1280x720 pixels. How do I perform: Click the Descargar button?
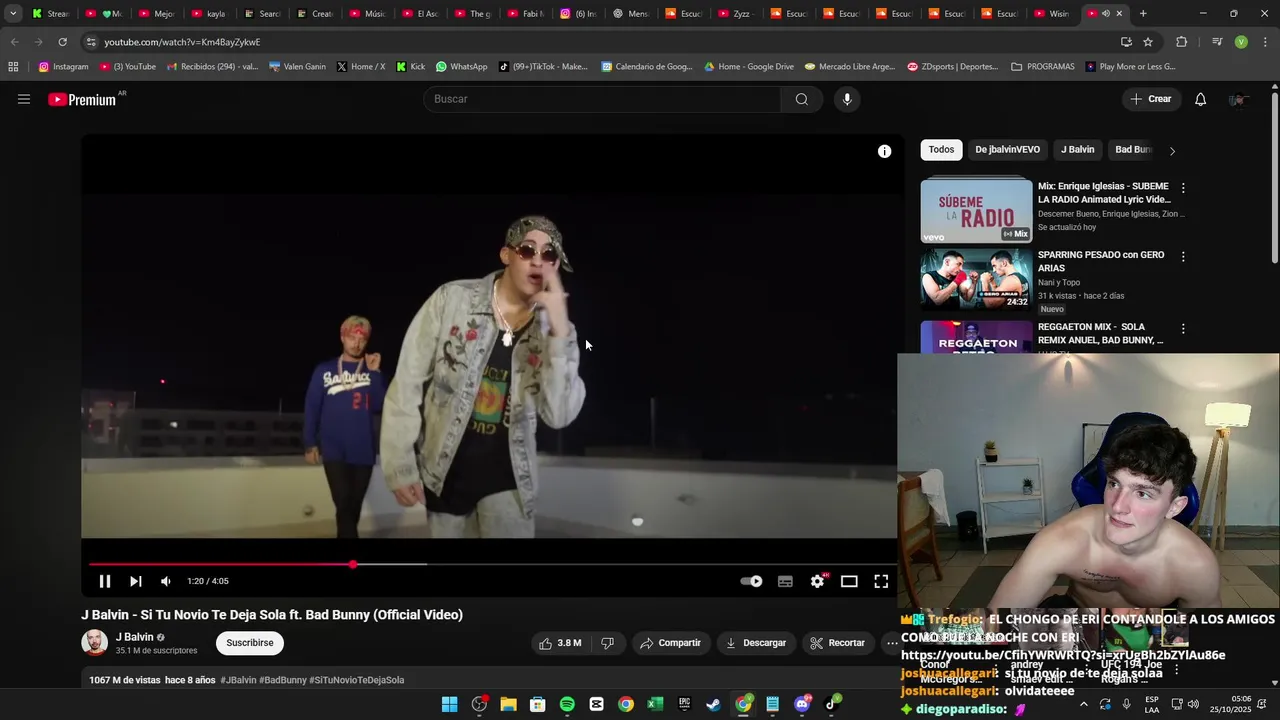[x=756, y=643]
